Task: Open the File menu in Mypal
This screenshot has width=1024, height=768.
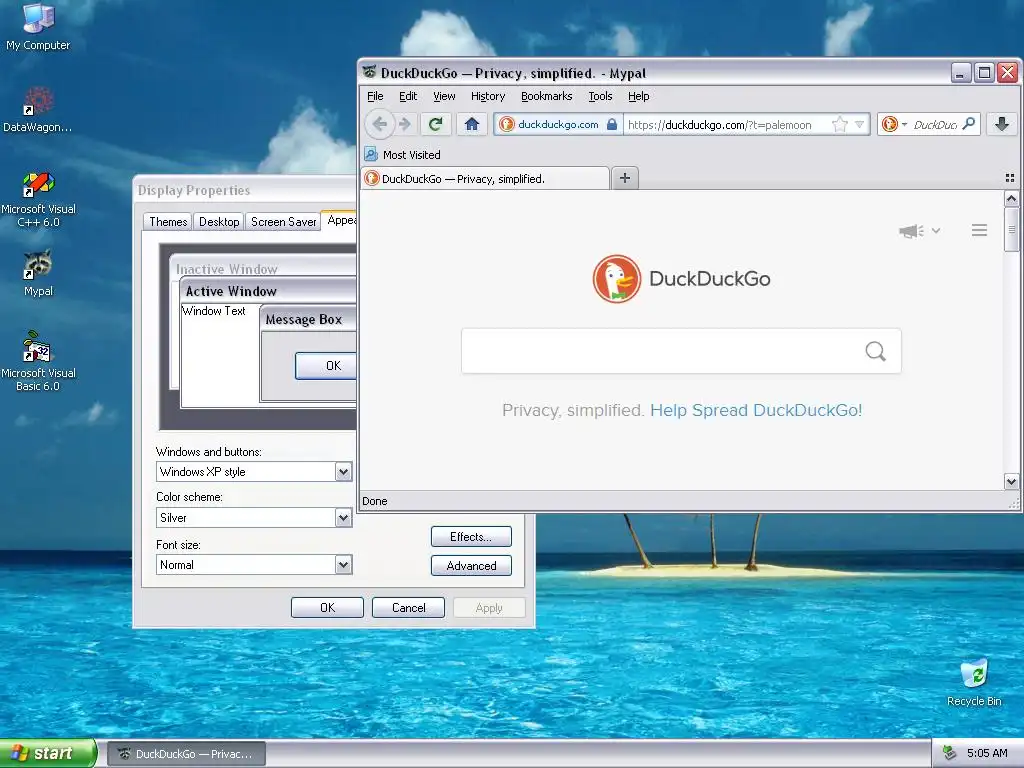Action: click(375, 96)
